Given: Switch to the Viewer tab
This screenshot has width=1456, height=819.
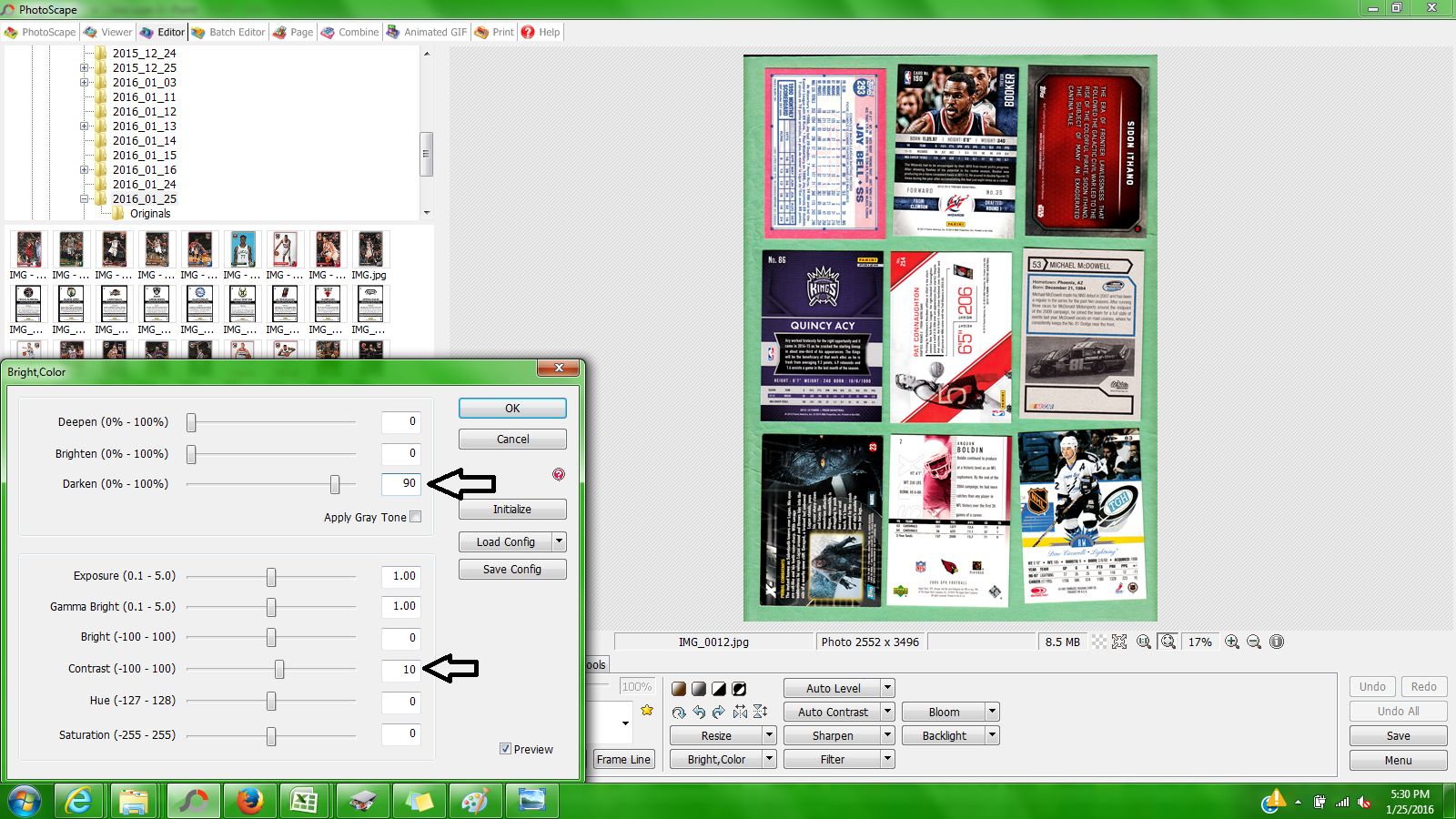Looking at the screenshot, I should [108, 32].
